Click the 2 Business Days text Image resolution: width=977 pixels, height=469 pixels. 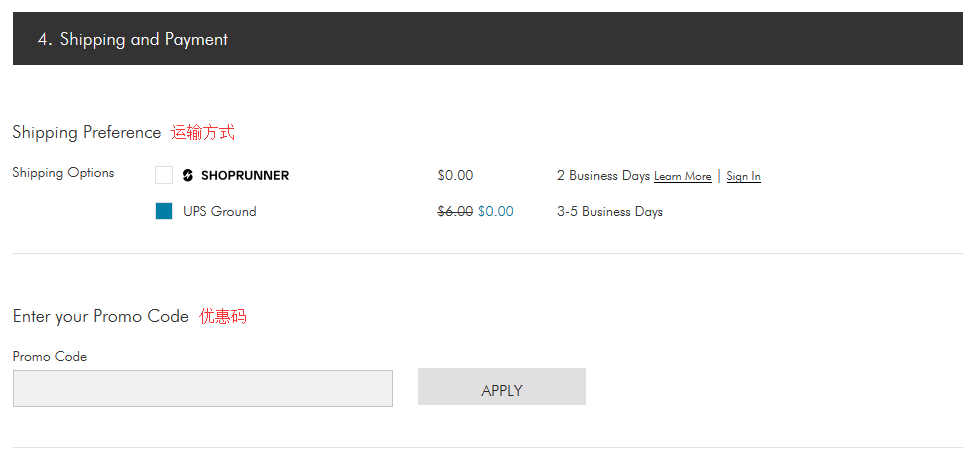click(x=603, y=175)
